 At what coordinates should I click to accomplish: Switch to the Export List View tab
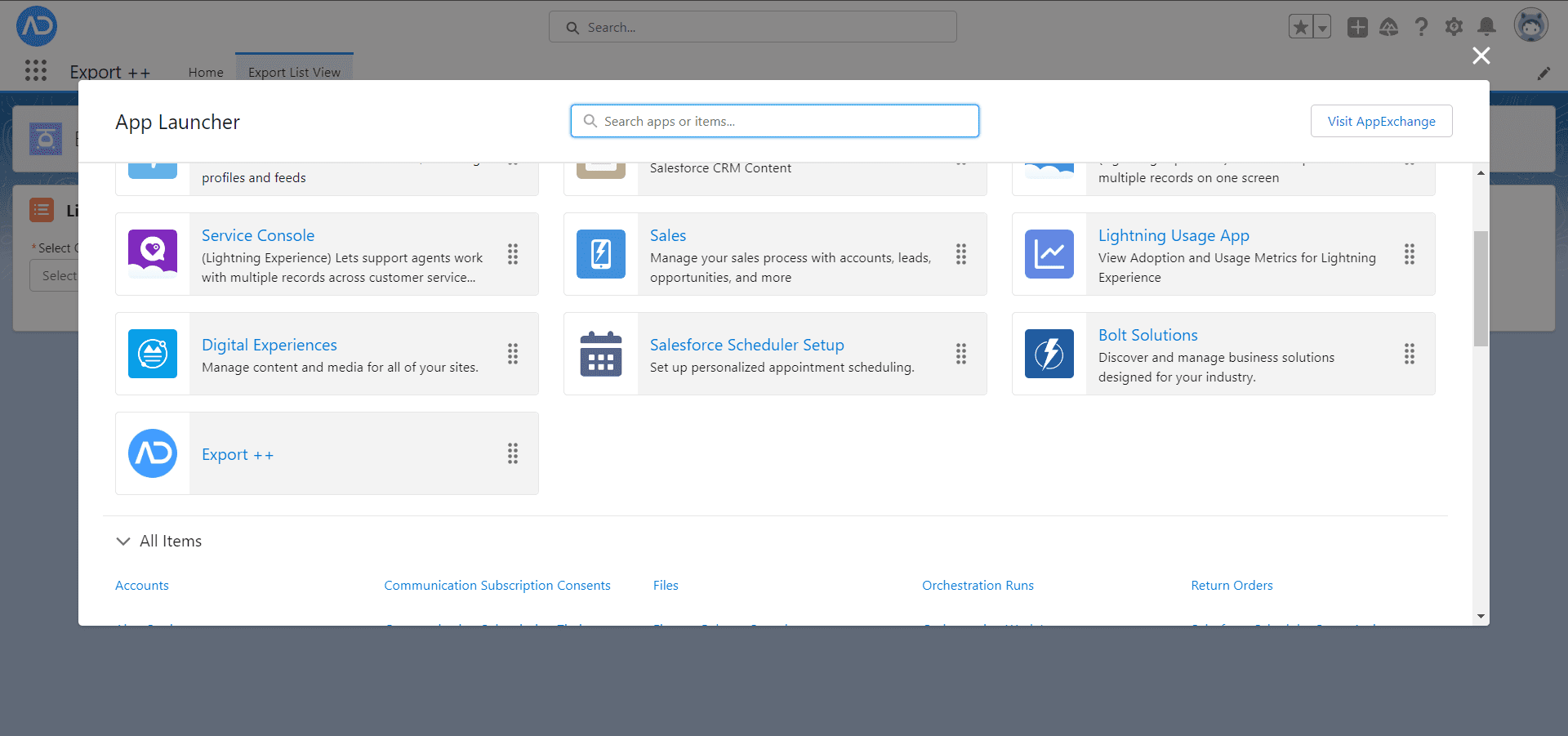294,72
